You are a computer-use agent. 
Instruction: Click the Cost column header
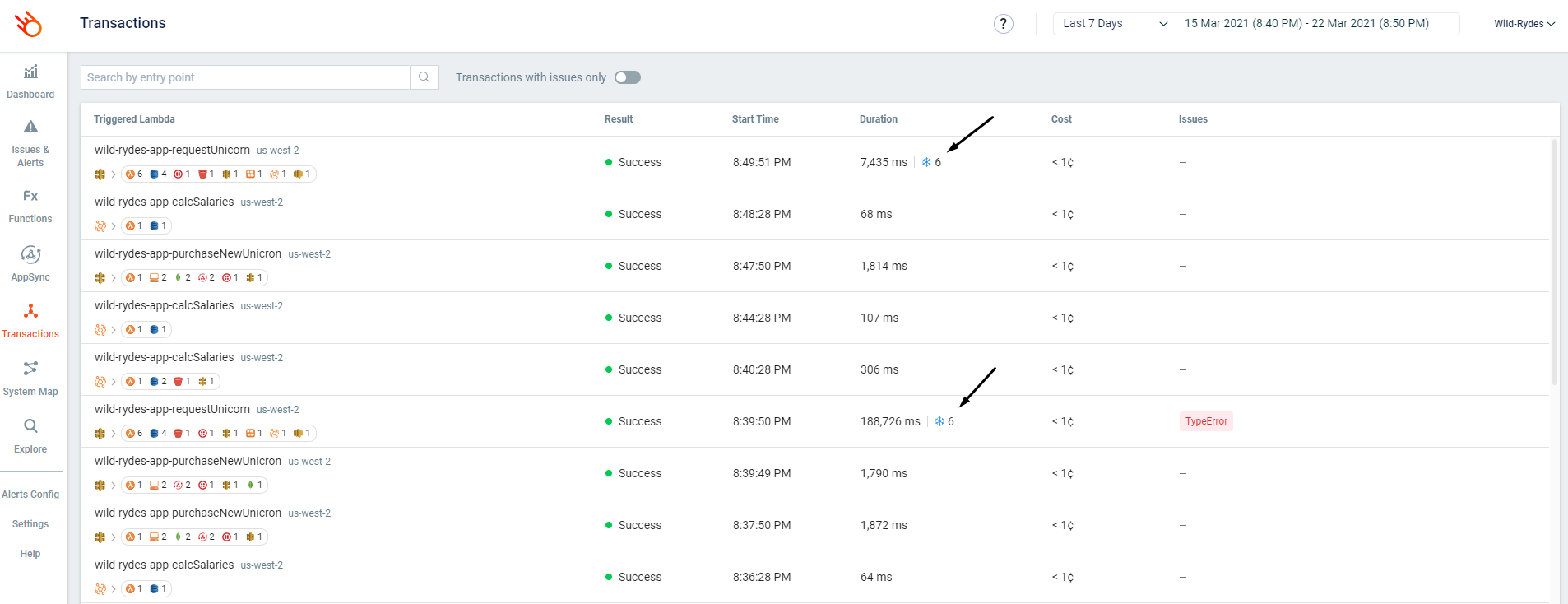click(1061, 119)
